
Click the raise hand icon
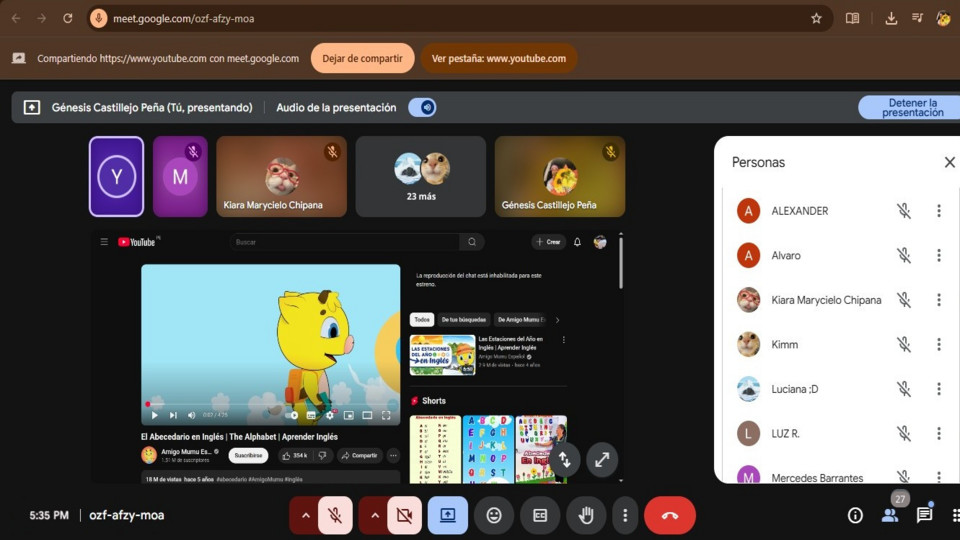[x=586, y=515]
